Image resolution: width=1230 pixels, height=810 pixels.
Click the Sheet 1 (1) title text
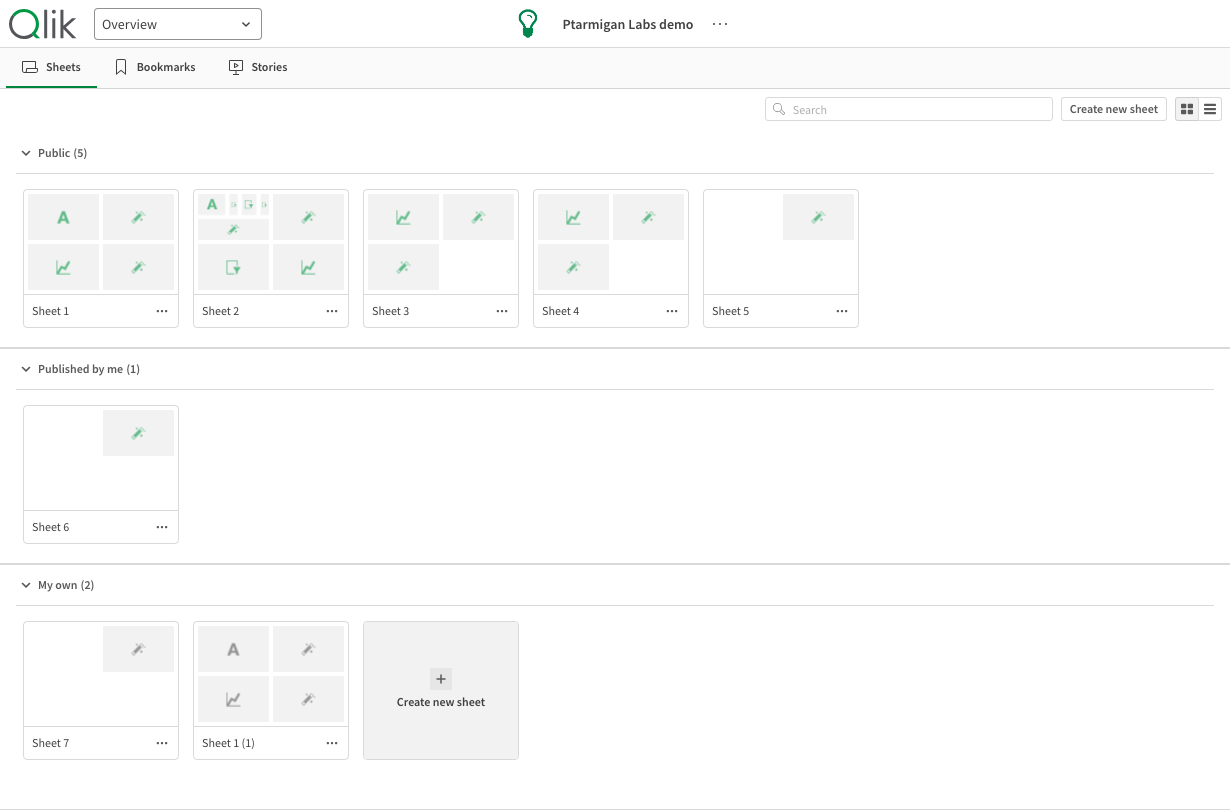tap(228, 743)
